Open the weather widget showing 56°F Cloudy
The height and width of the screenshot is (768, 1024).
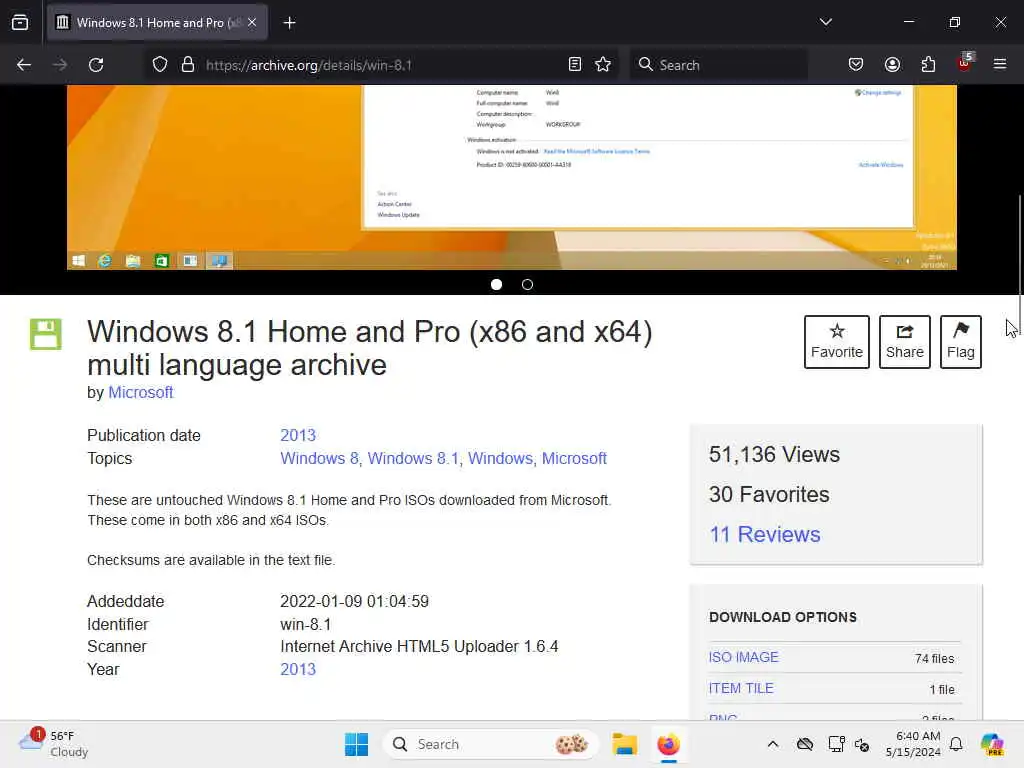point(54,744)
